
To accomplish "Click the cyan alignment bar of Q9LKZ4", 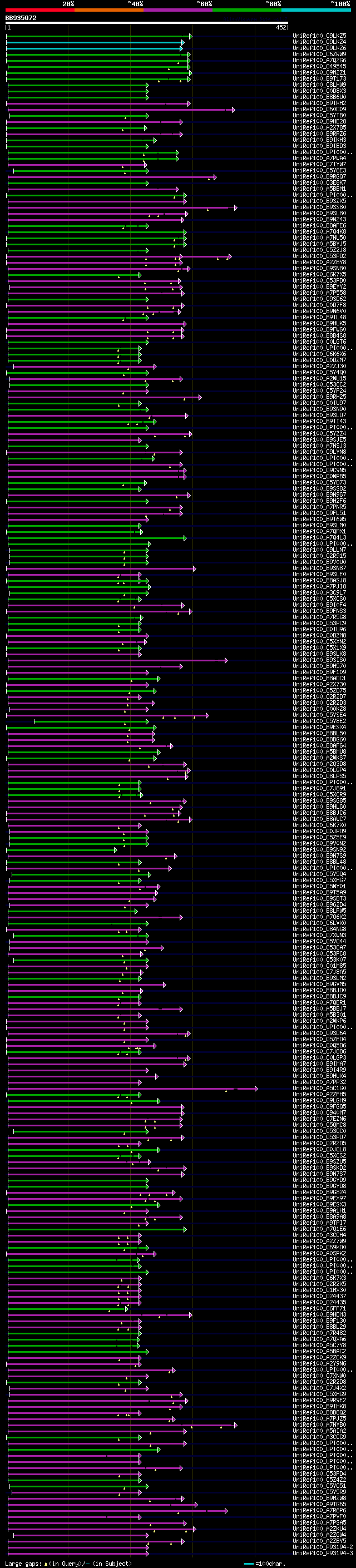I will point(95,43).
